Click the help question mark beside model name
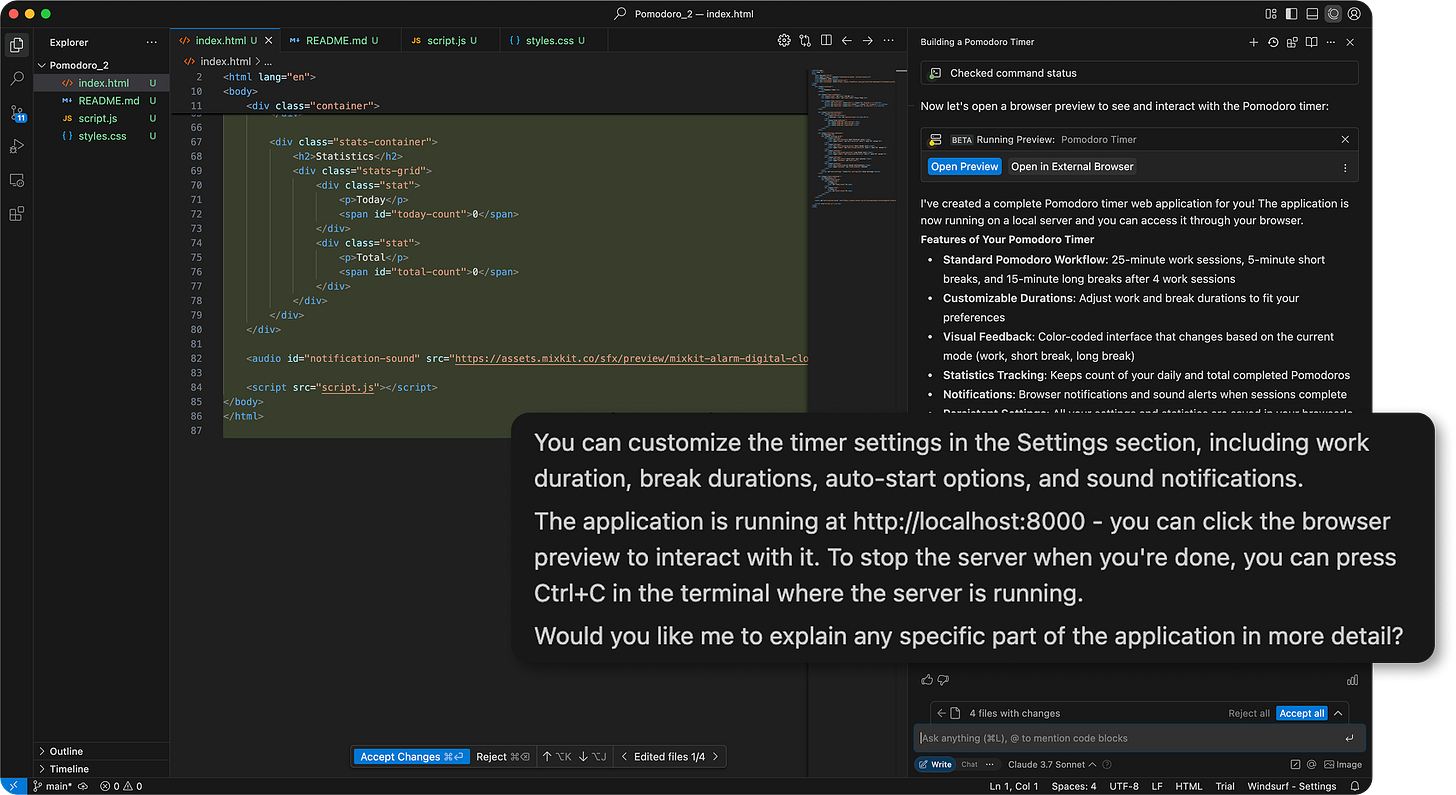 click(1107, 764)
